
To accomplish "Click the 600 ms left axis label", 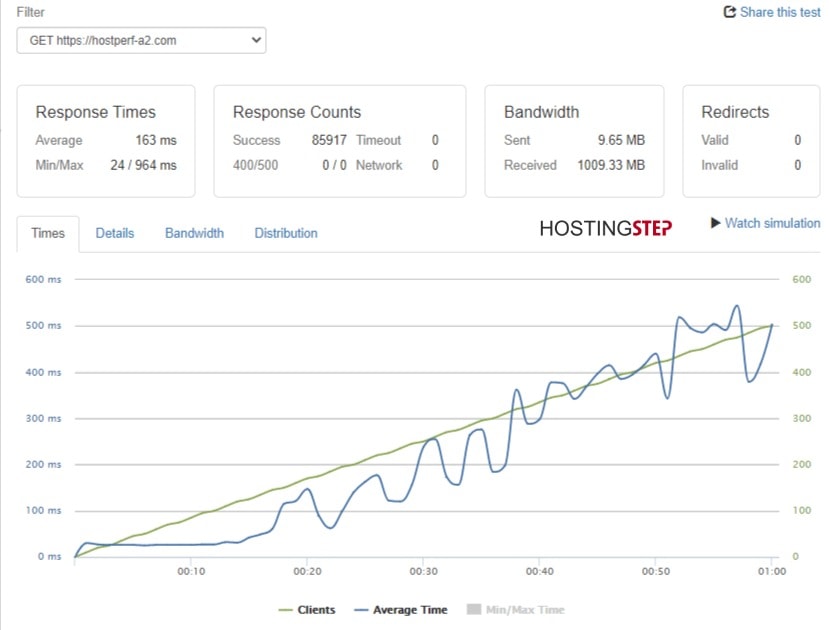I will click(43, 279).
